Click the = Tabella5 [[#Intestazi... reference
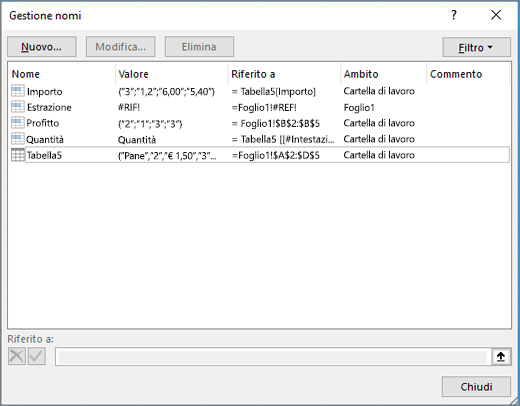Viewport: 520px width, 406px height. (283, 139)
